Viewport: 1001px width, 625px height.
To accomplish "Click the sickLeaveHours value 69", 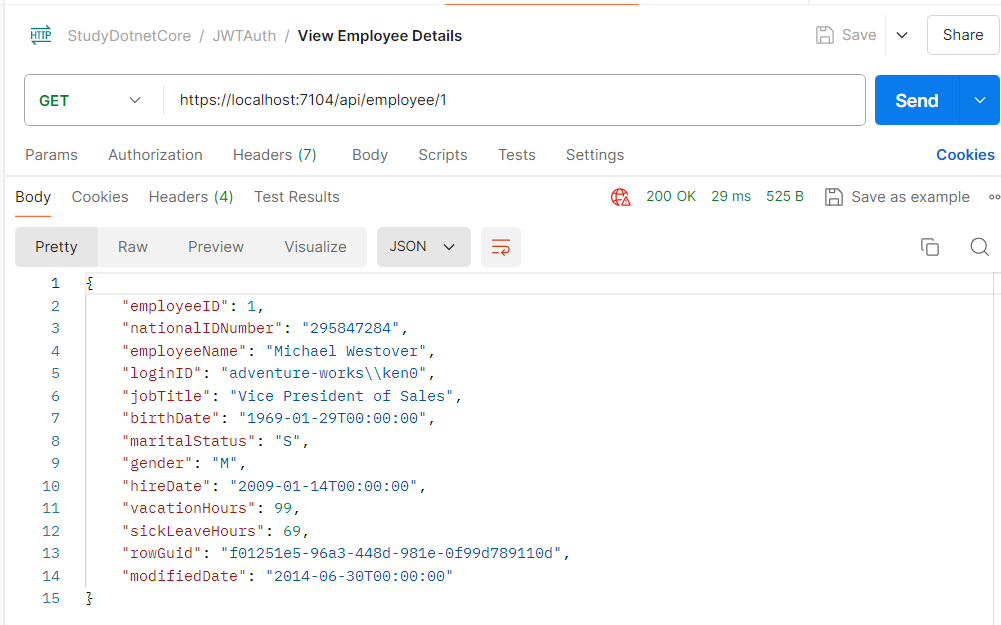I will (292, 531).
